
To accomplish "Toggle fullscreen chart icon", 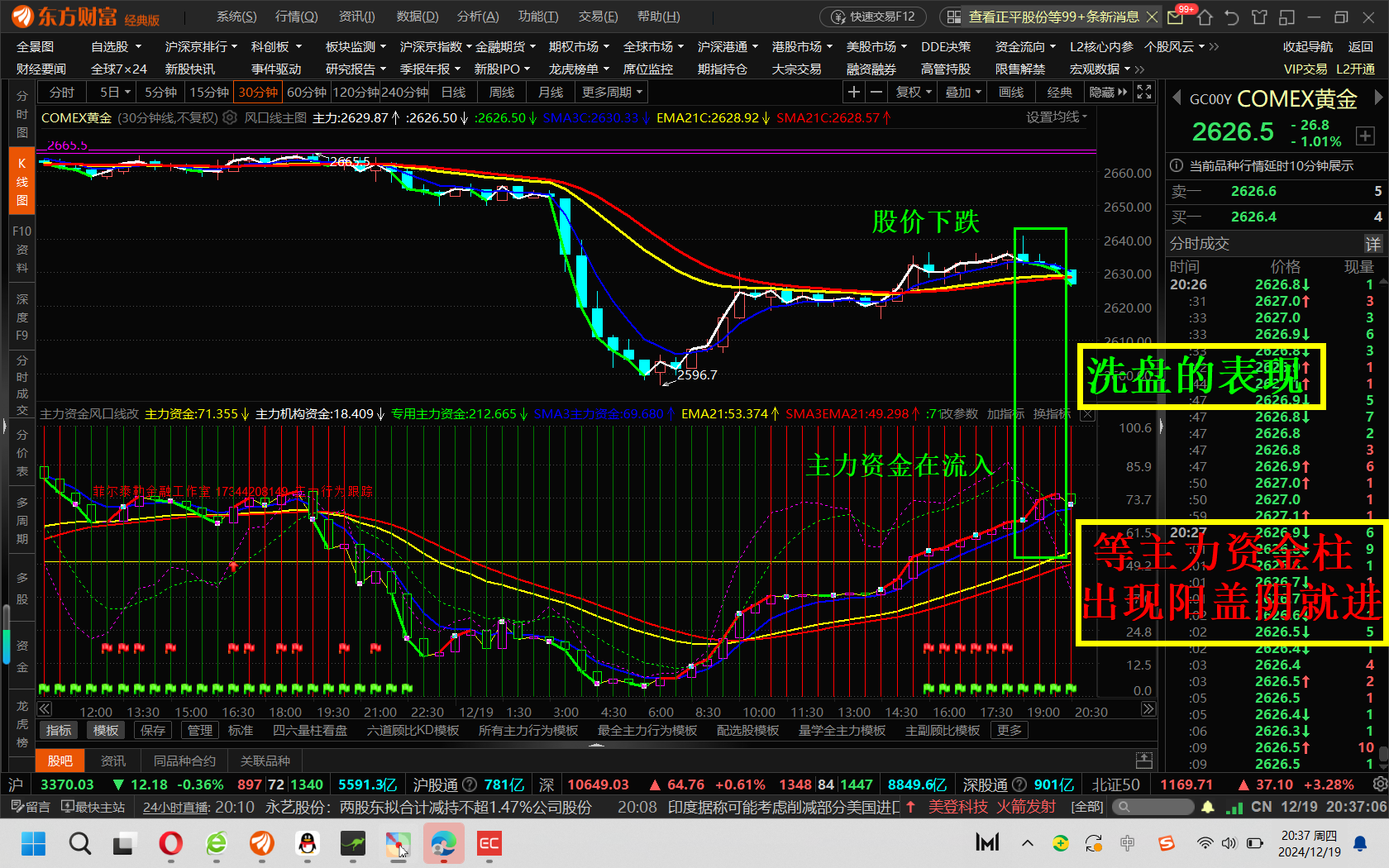I will point(1144,92).
